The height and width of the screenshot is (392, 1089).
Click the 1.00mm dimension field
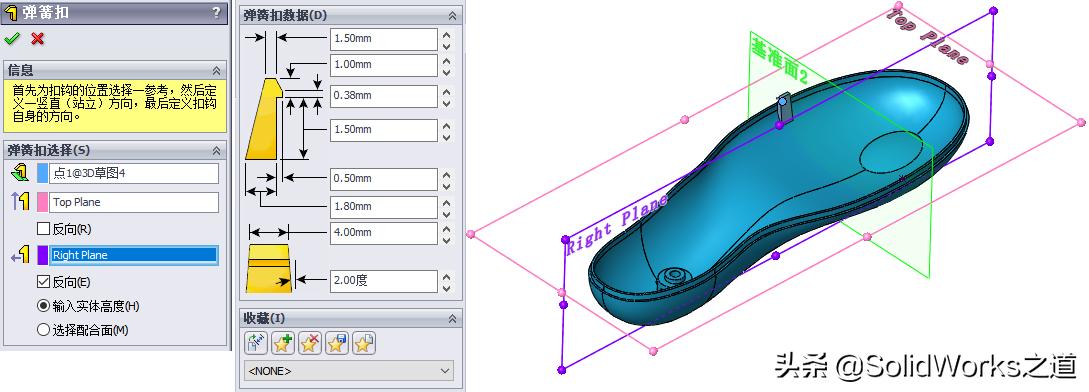point(384,65)
